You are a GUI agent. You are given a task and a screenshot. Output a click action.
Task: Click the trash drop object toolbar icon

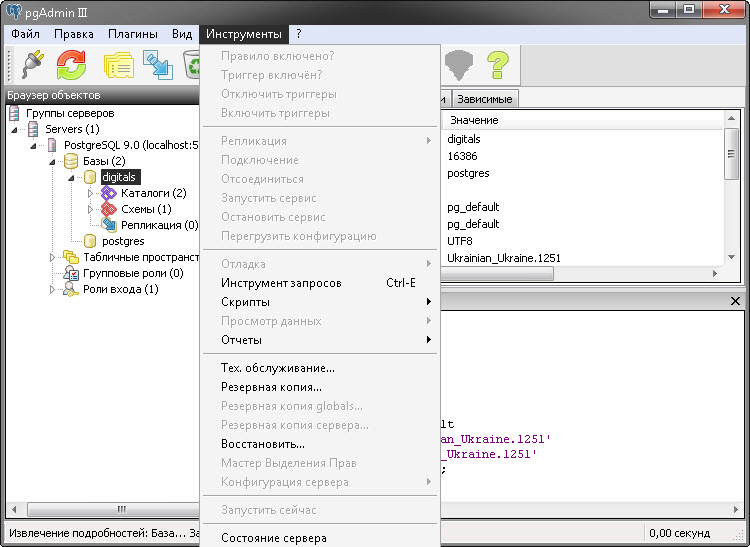pos(192,65)
